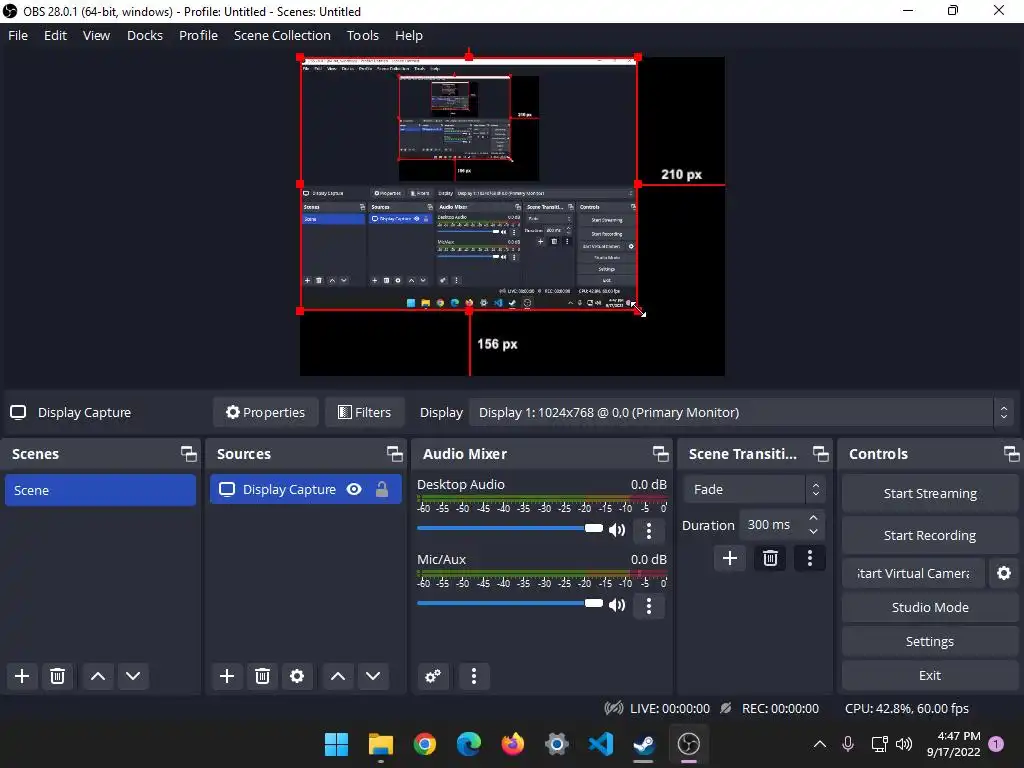Move source up arrow in Sources dock
Viewport: 1024px width, 768px height.
click(x=338, y=676)
